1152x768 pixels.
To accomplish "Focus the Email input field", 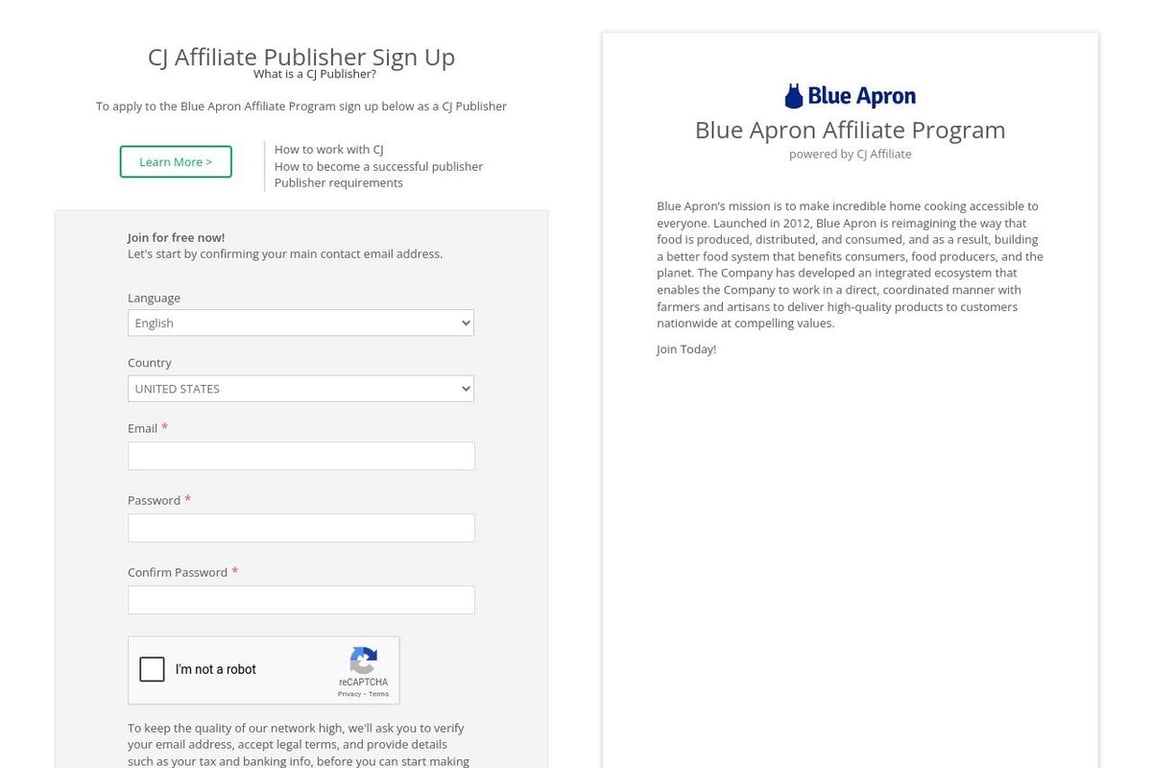I will 301,456.
